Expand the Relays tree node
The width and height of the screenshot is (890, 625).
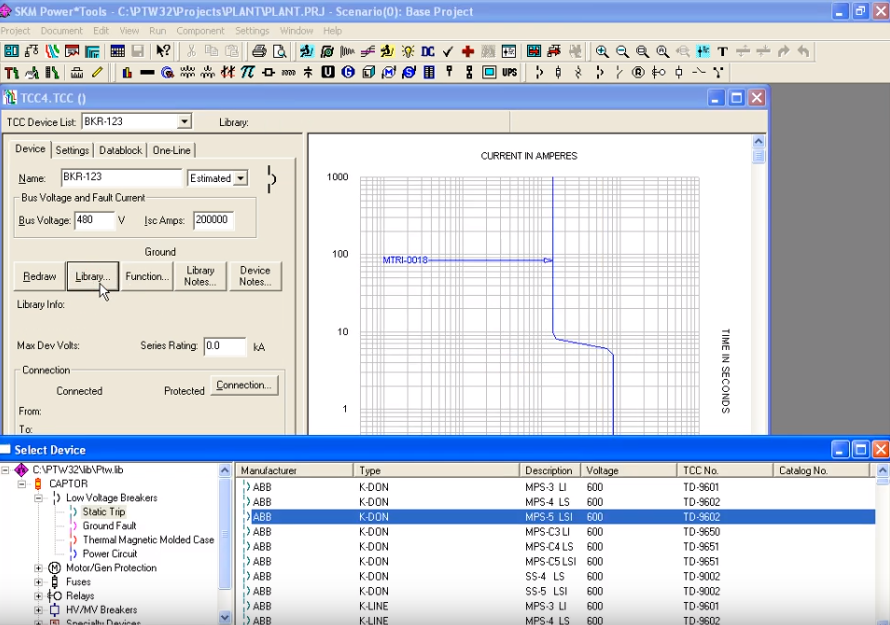pos(39,596)
